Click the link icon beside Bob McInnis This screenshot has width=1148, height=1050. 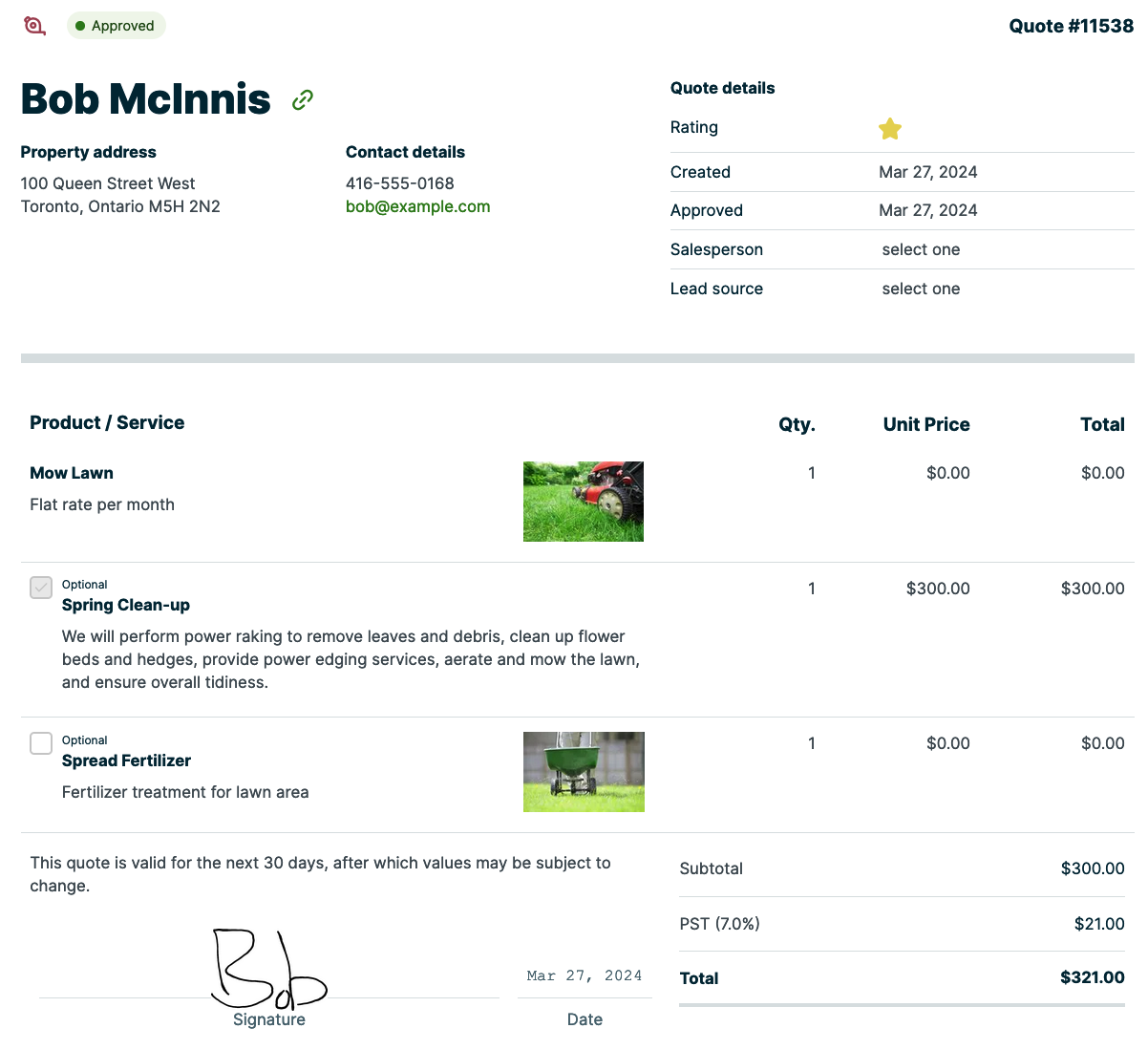tap(303, 99)
